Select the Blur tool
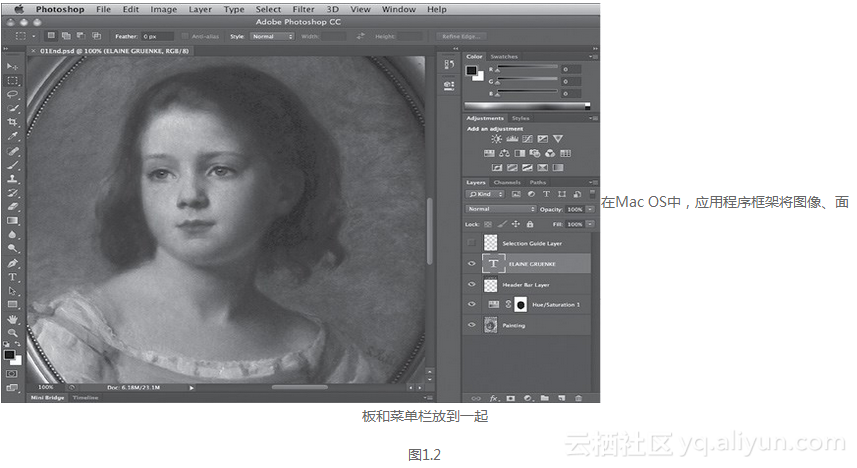Viewport: 857px width, 468px height. tap(12, 235)
